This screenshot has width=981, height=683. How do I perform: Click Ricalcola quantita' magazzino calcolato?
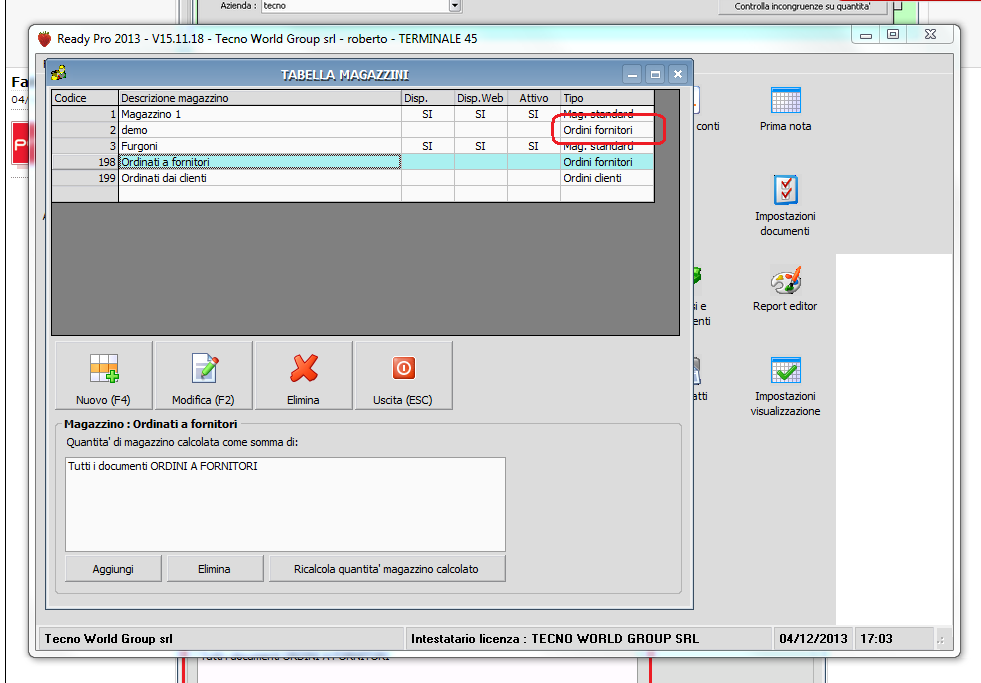click(387, 569)
